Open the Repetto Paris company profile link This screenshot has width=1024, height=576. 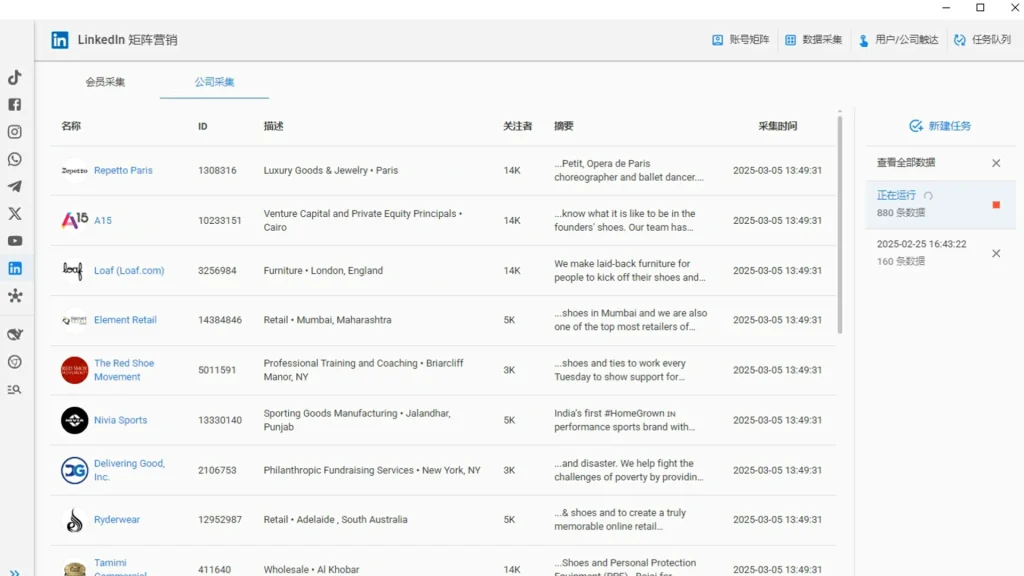[x=123, y=170]
